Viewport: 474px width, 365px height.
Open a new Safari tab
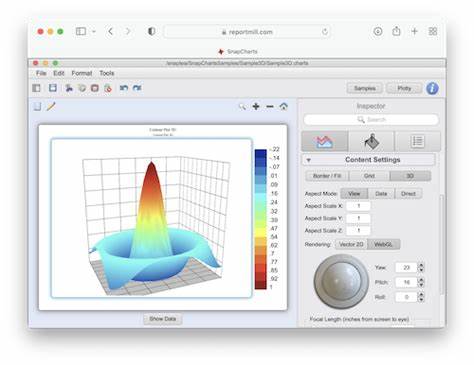pos(414,31)
